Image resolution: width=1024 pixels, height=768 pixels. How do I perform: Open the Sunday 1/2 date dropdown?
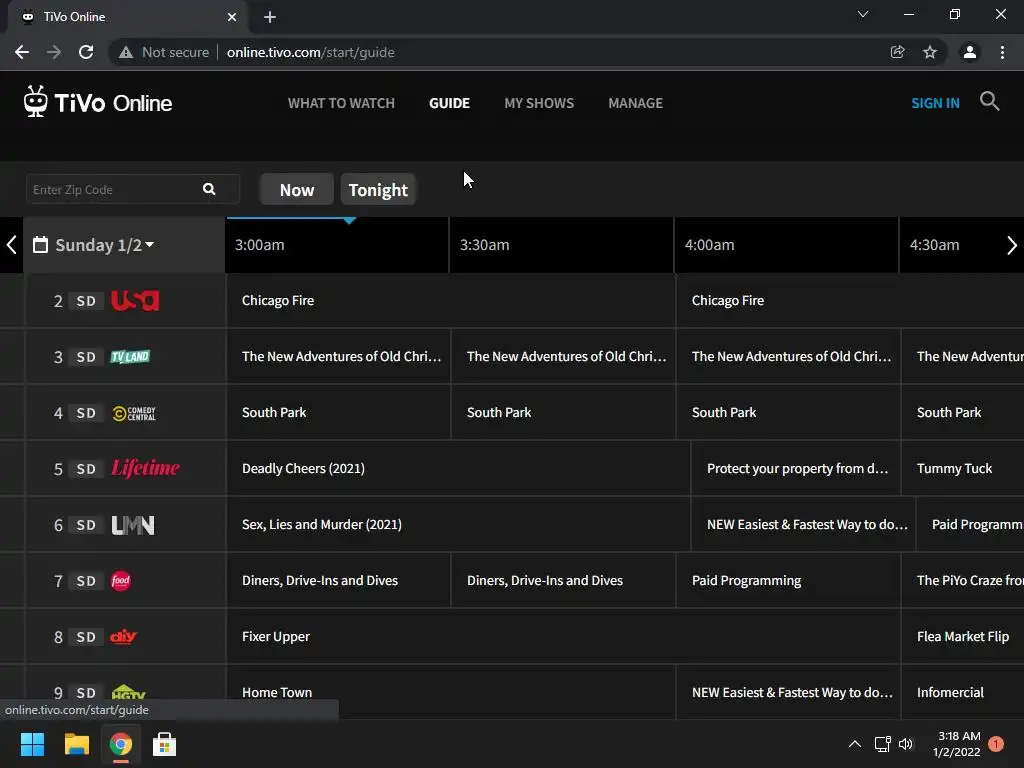104,245
